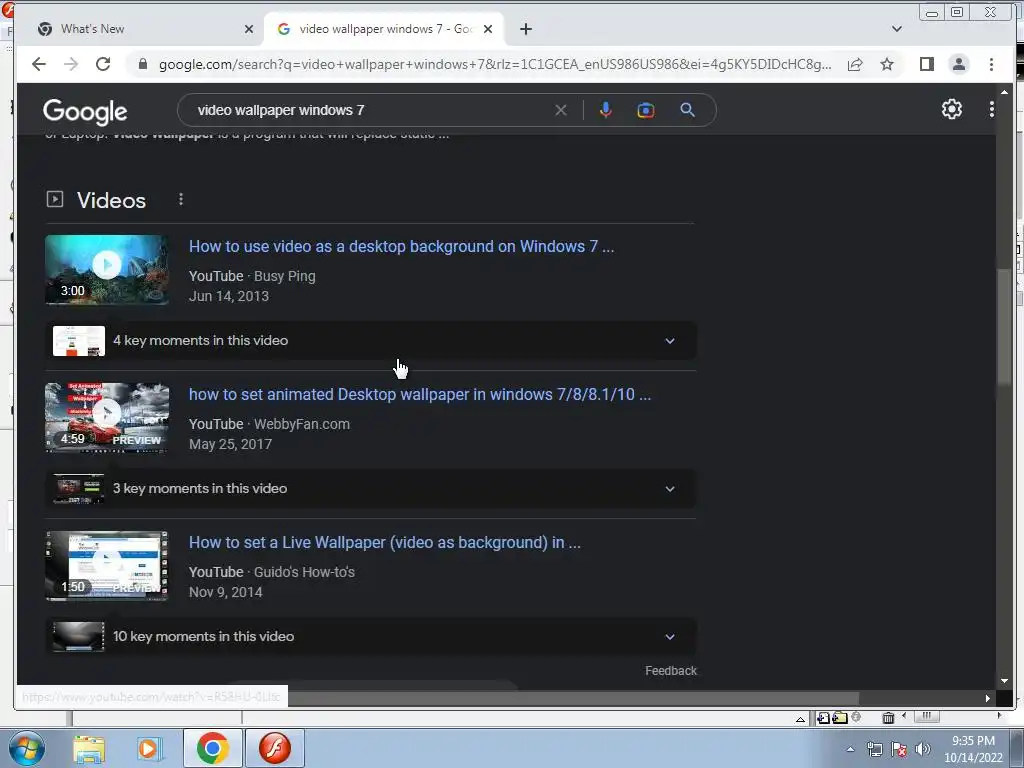The height and width of the screenshot is (768, 1024).
Task: Start voice search with microphone icon
Action: pyautogui.click(x=605, y=110)
